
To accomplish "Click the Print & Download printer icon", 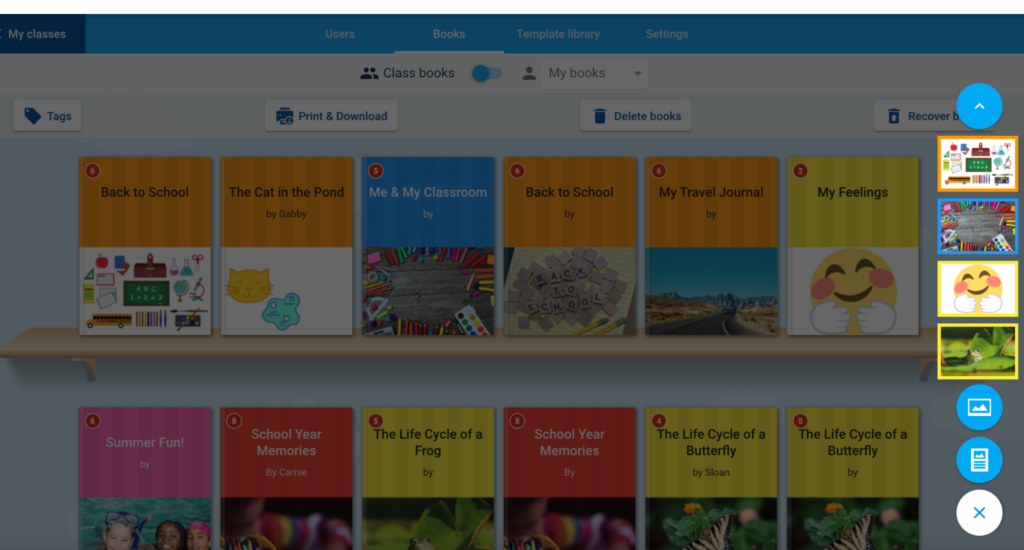I will (x=284, y=116).
